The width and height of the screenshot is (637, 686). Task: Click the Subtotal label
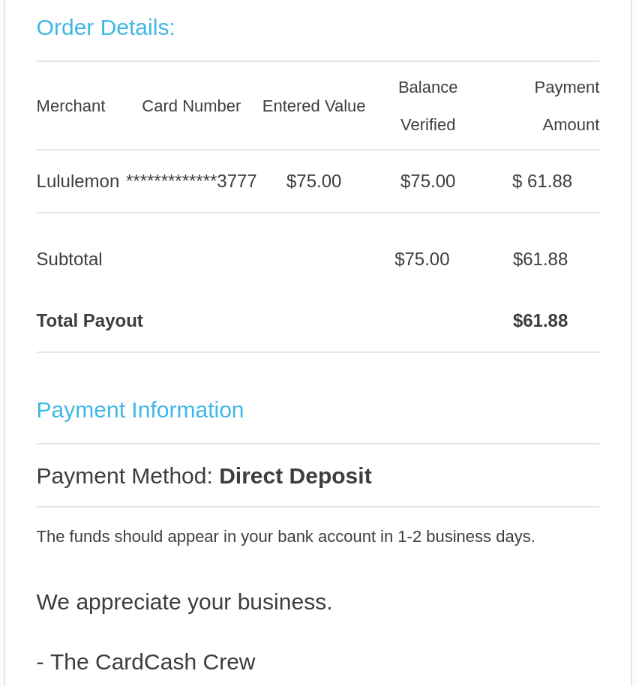(x=69, y=259)
